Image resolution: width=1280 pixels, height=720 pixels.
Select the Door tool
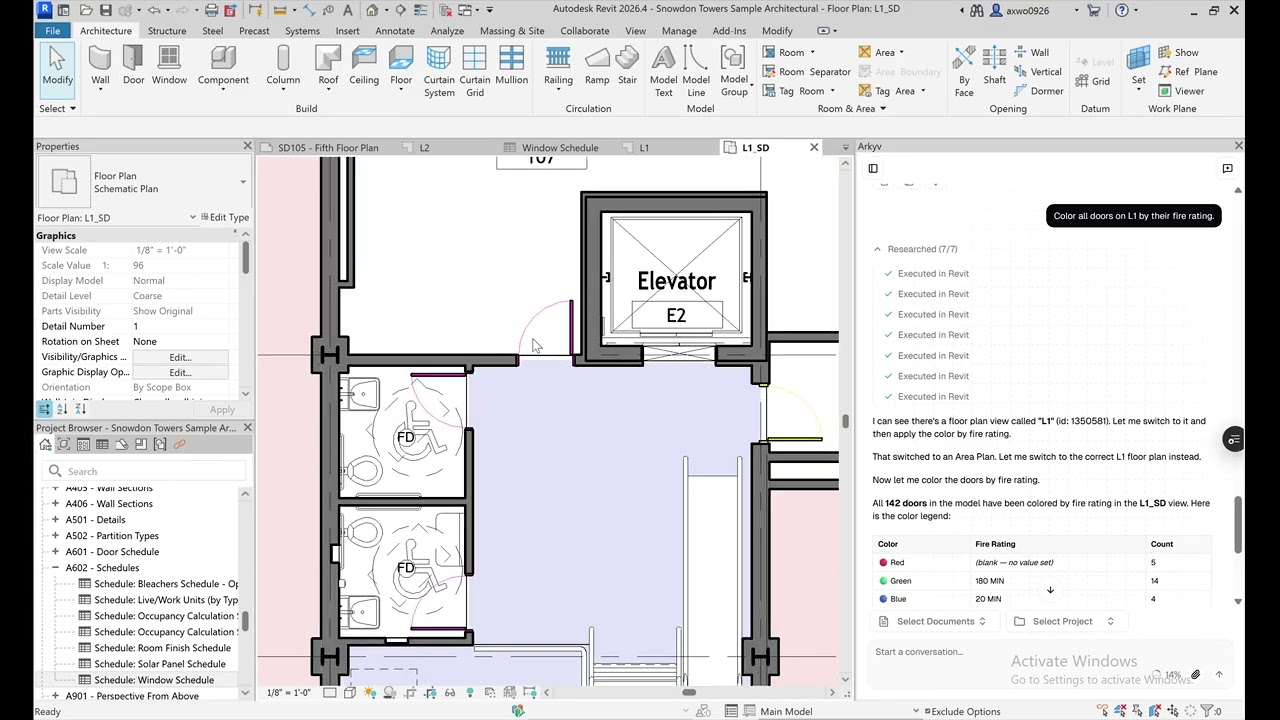pos(133,66)
